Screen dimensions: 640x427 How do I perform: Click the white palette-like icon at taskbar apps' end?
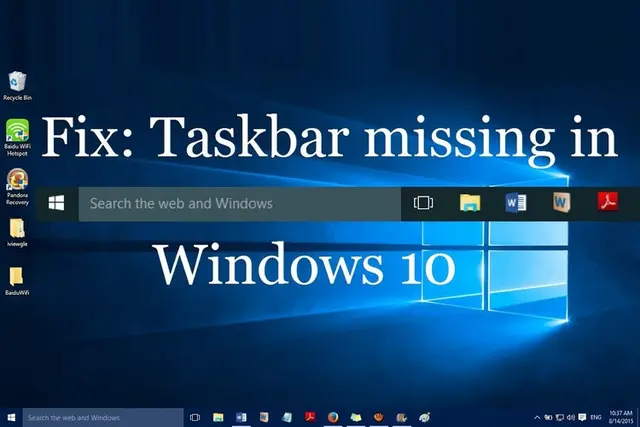tap(424, 417)
